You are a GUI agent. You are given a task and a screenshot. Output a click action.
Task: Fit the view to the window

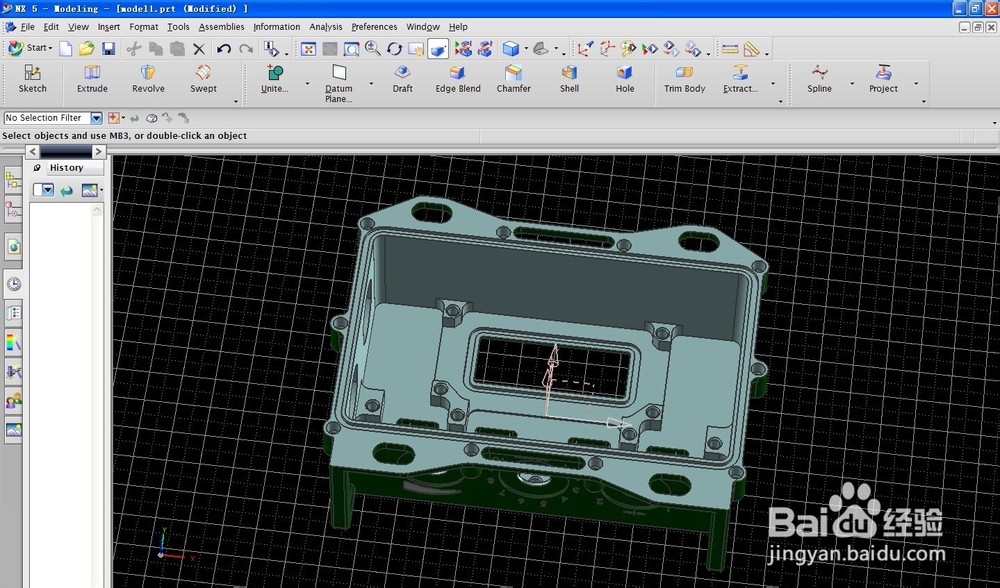(x=309, y=49)
